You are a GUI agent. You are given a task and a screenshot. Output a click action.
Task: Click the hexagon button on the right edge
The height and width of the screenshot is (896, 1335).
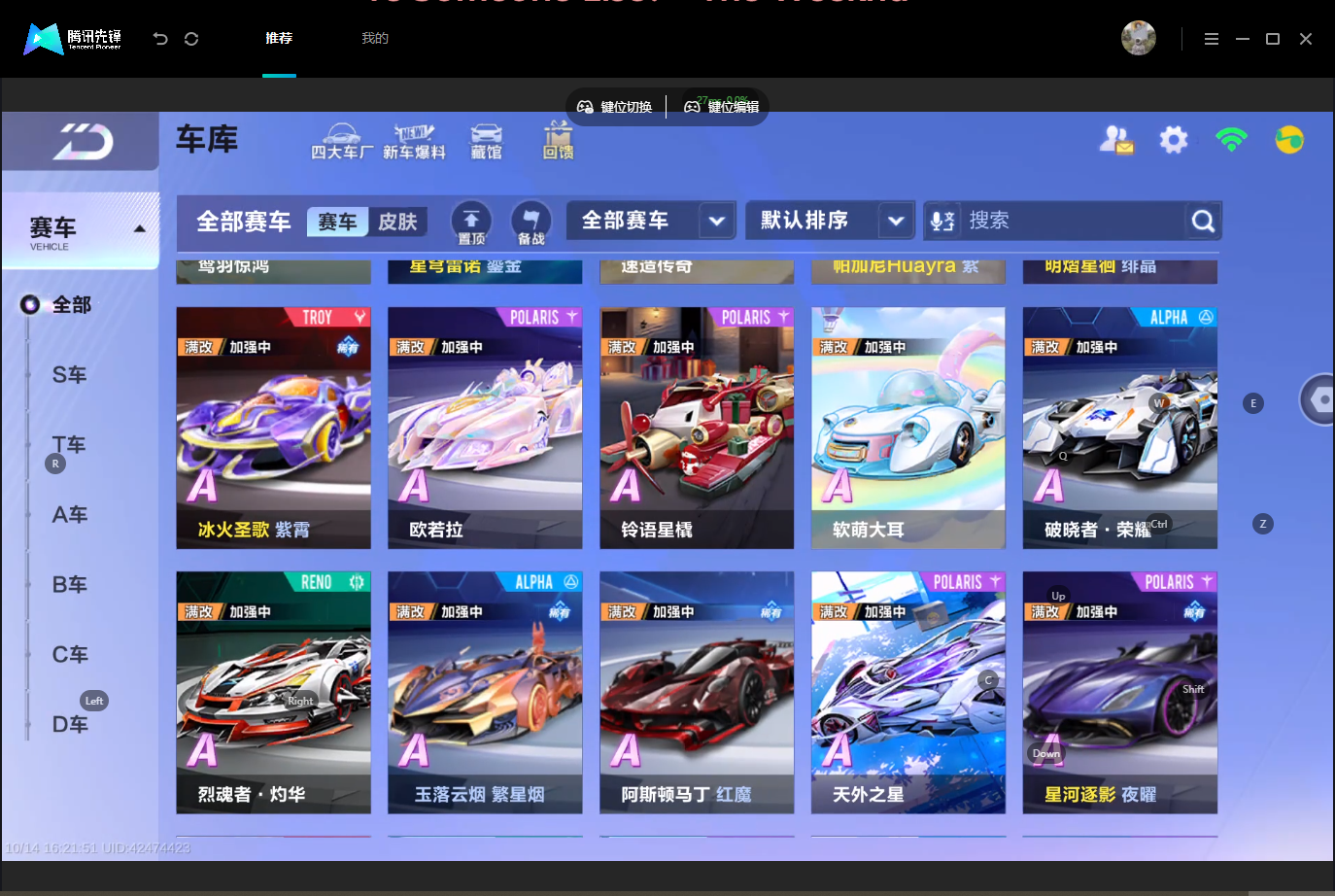[x=1318, y=399]
